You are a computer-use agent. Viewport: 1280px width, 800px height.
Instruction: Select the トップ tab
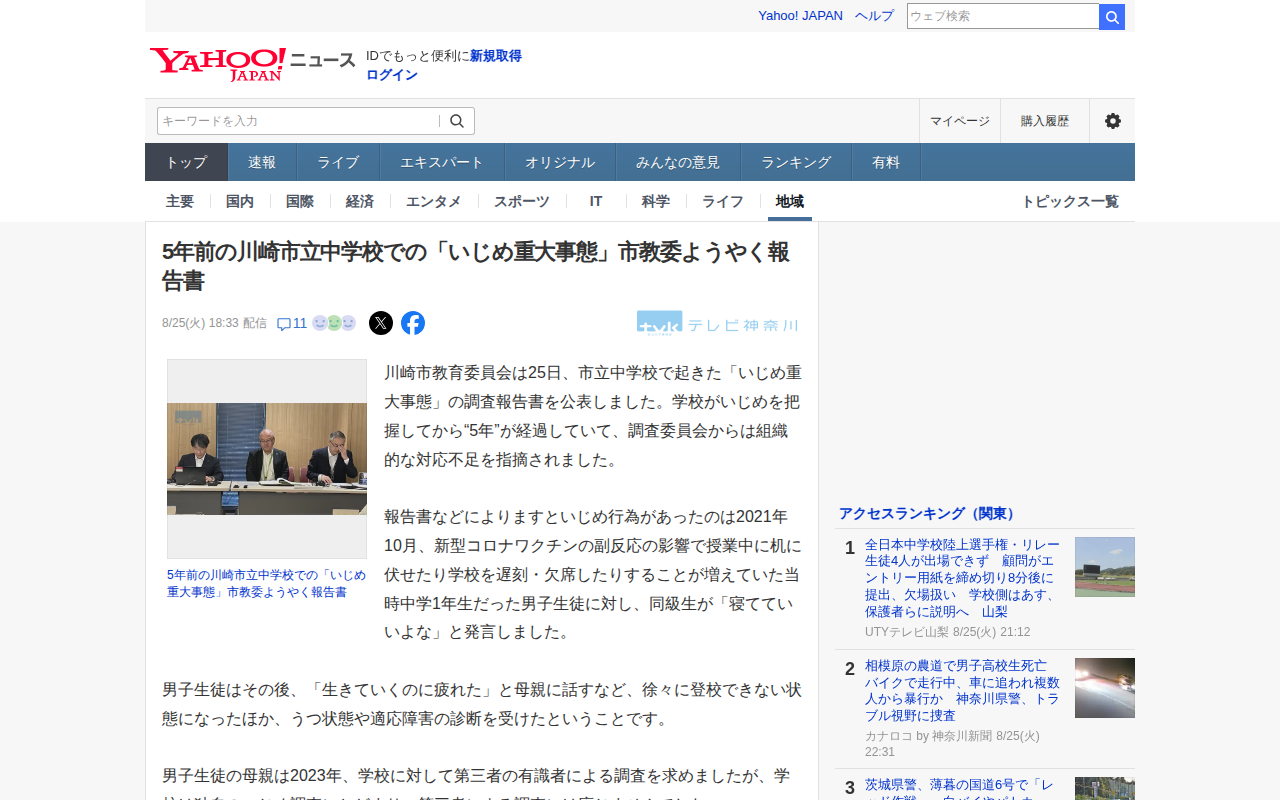coord(186,162)
